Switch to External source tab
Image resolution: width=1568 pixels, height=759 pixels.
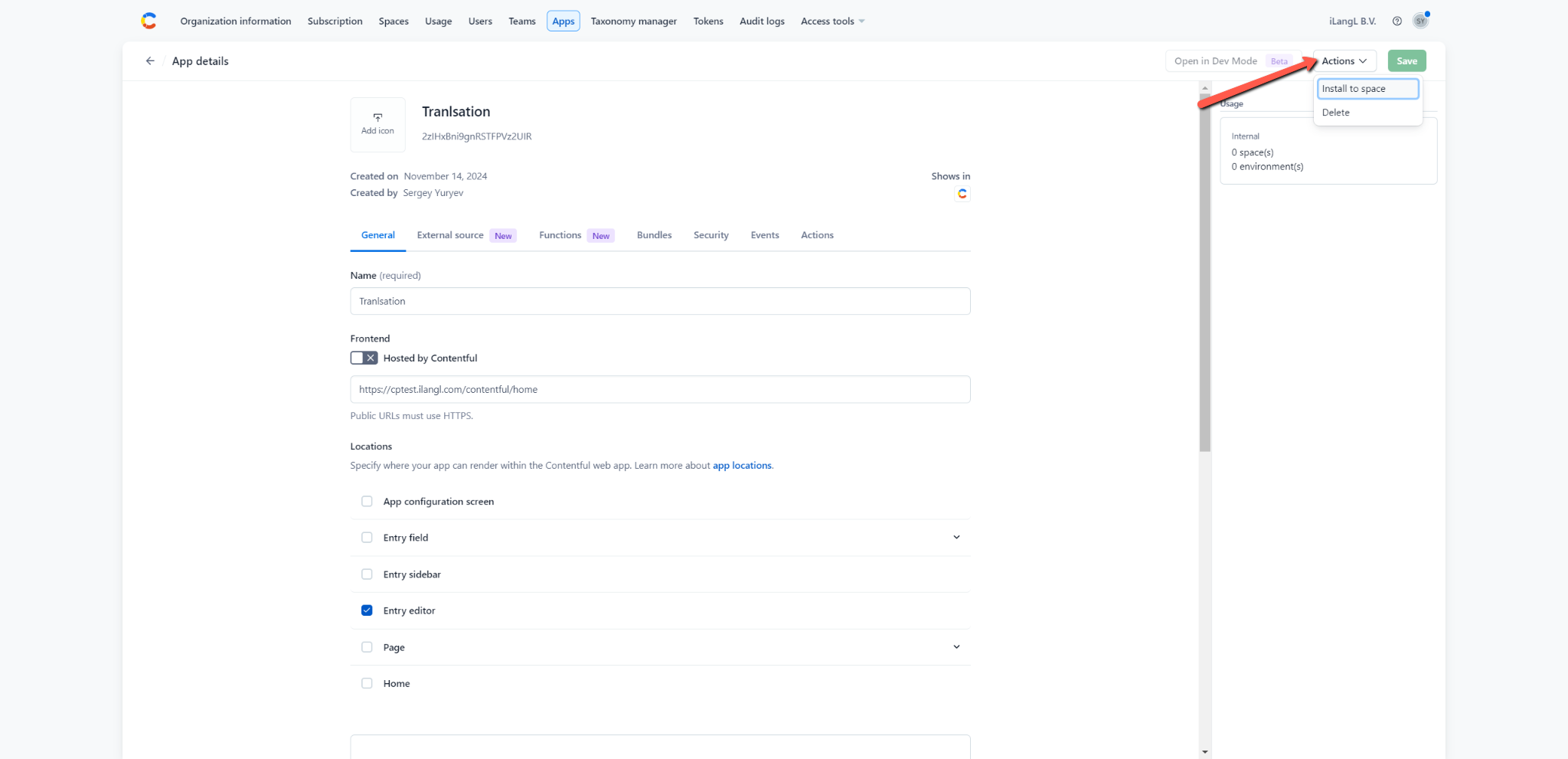[x=466, y=235]
